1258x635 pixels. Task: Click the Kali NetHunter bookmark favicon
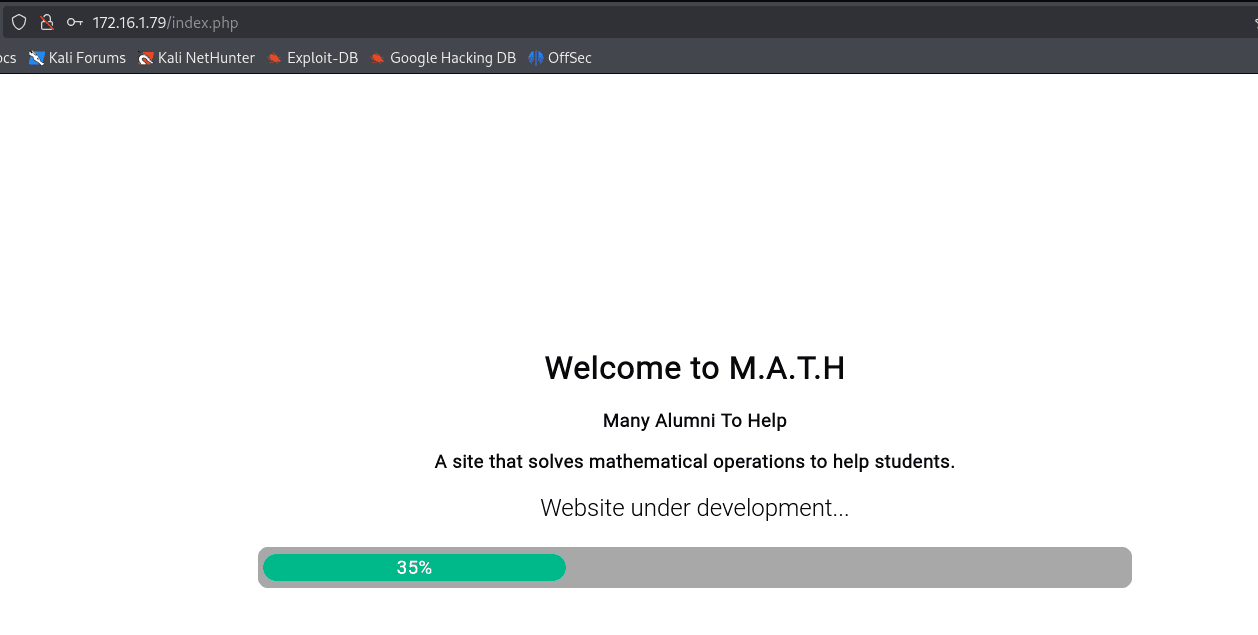point(146,58)
